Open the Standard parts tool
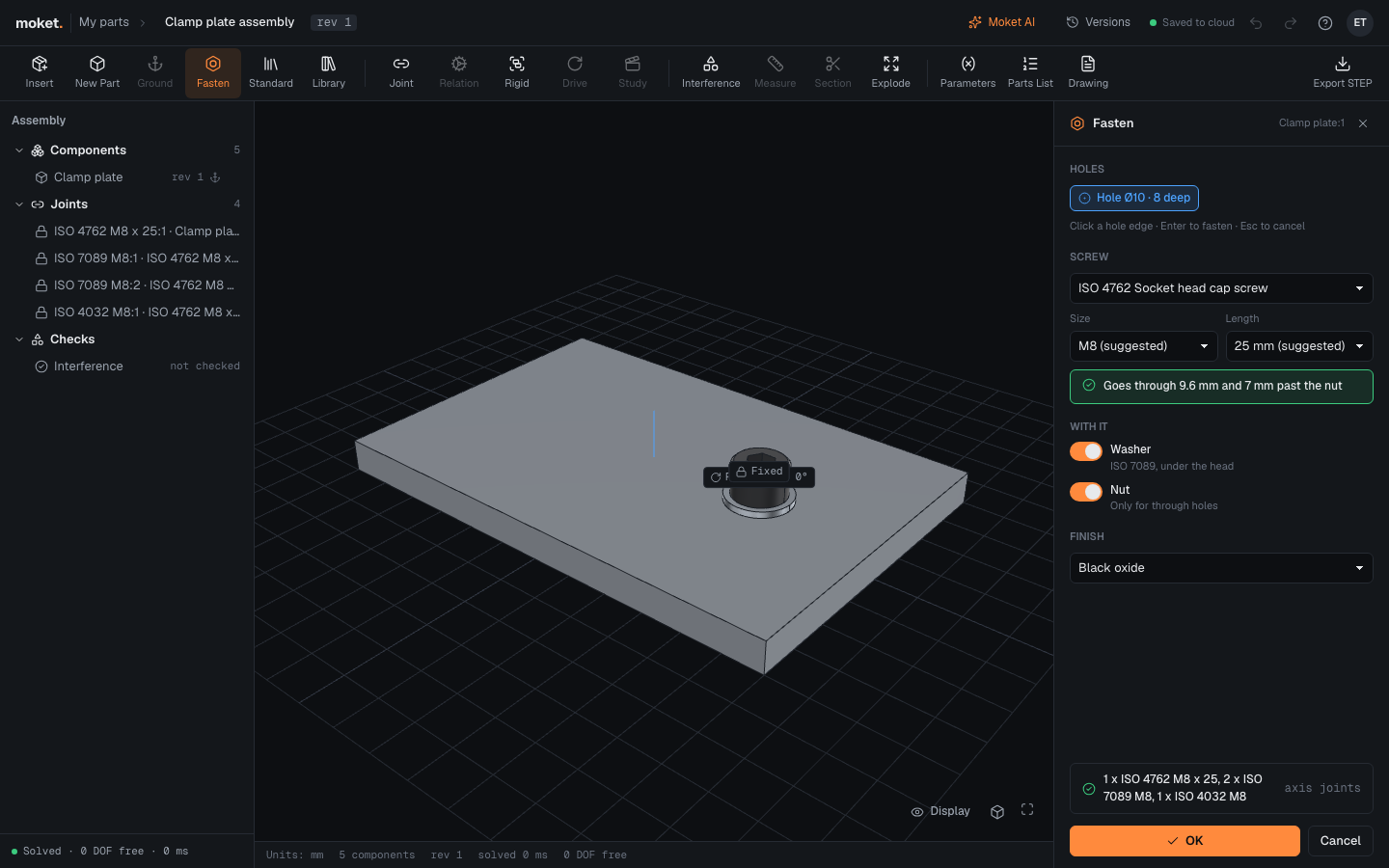This screenshot has height=868, width=1389. [271, 72]
